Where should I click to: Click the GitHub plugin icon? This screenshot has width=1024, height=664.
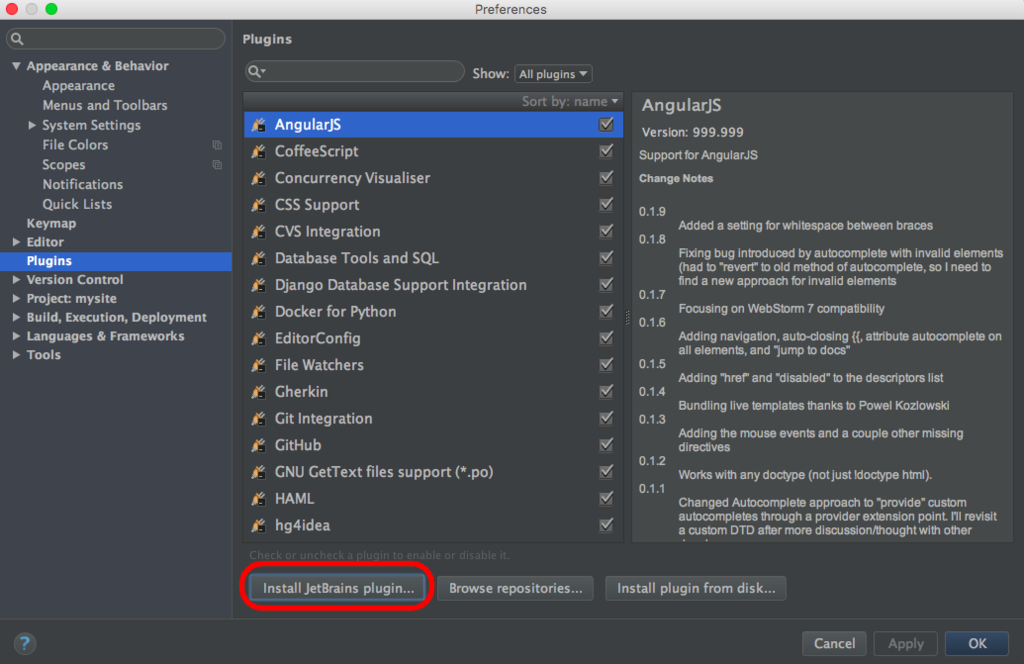point(259,445)
